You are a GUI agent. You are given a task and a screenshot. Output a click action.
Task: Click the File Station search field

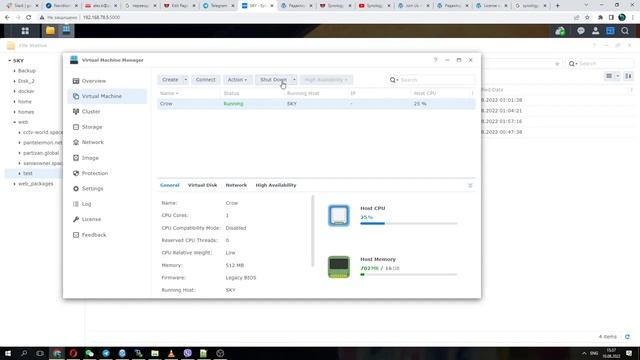[605, 64]
